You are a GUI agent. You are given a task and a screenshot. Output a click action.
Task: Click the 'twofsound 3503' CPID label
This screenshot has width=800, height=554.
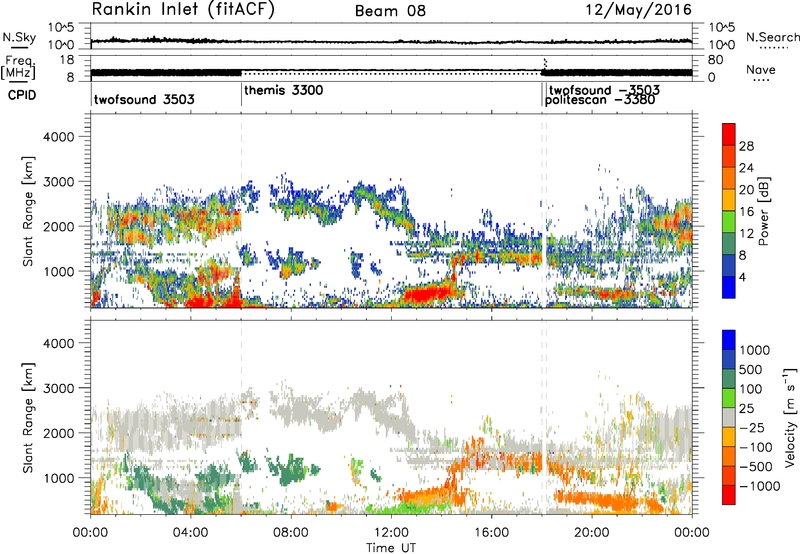click(144, 99)
